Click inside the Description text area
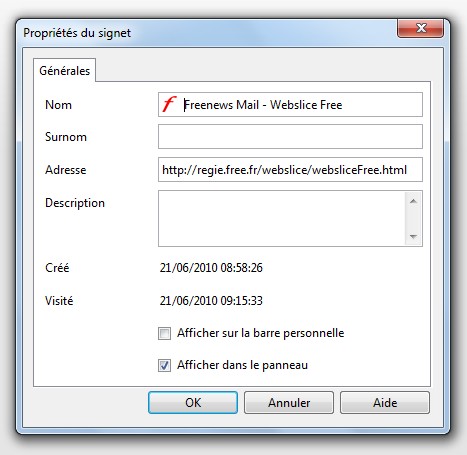467x455 pixels. [282, 219]
